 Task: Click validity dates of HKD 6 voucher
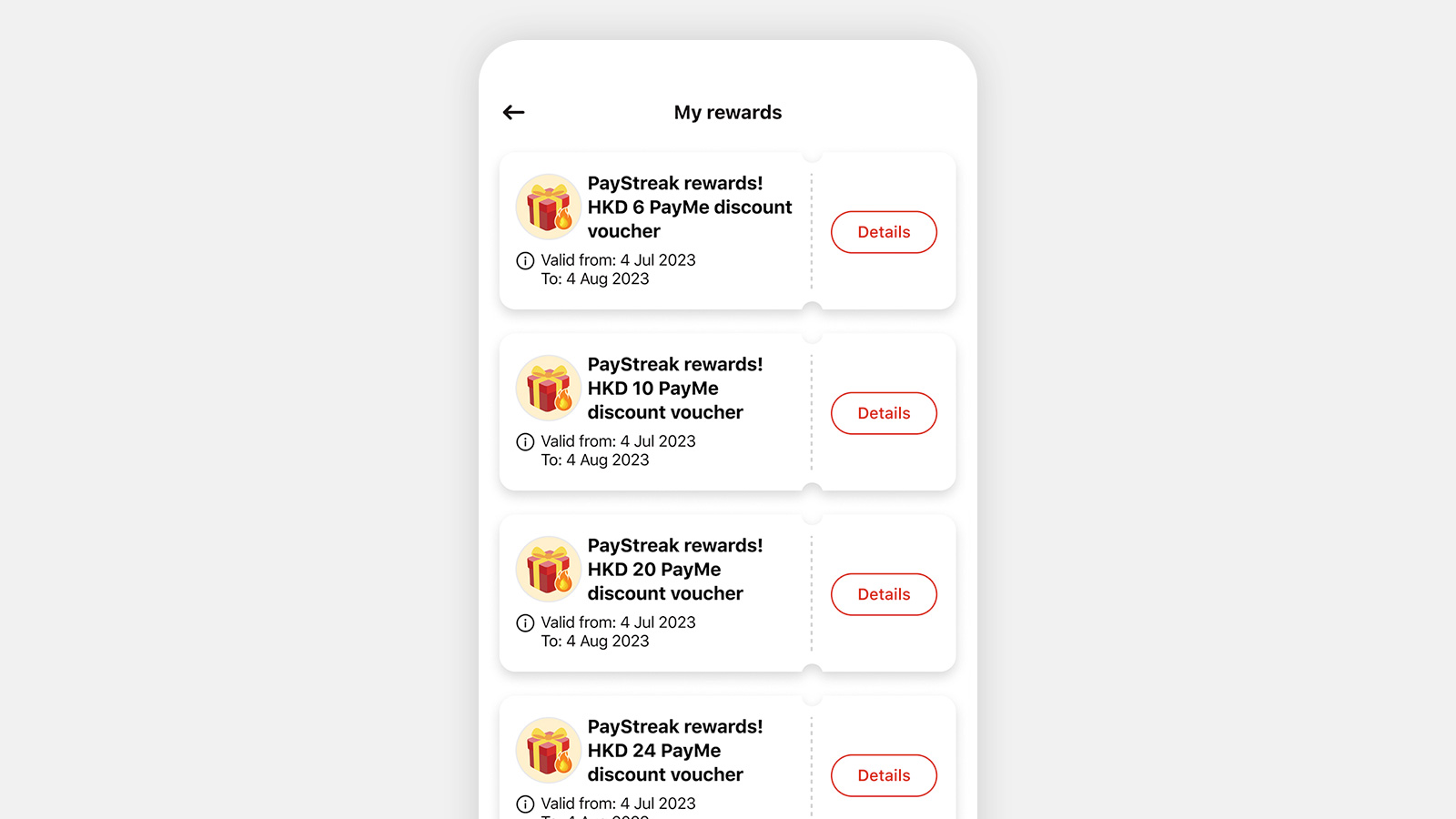click(618, 269)
